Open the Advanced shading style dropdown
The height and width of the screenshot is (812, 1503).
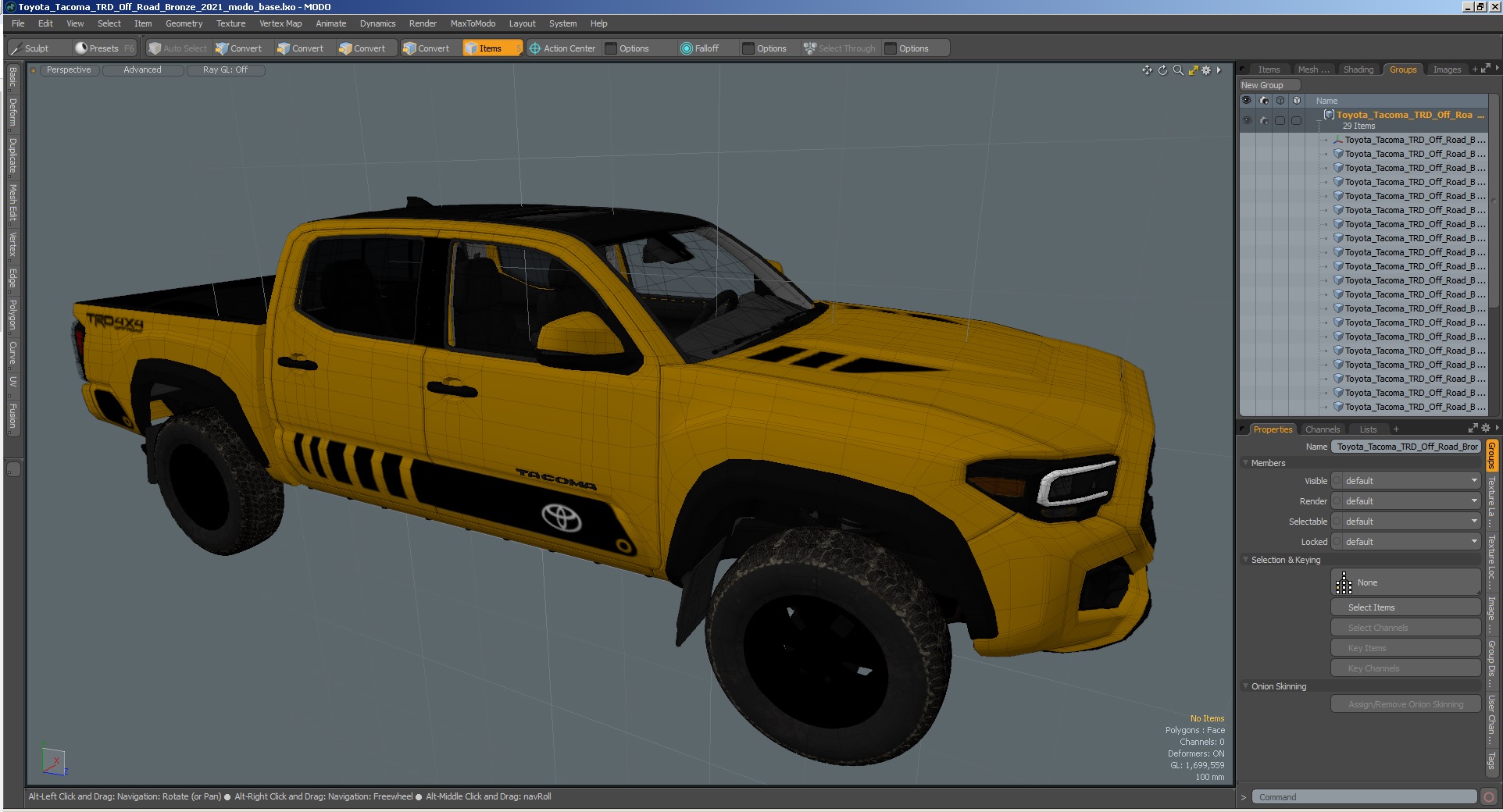coord(143,69)
